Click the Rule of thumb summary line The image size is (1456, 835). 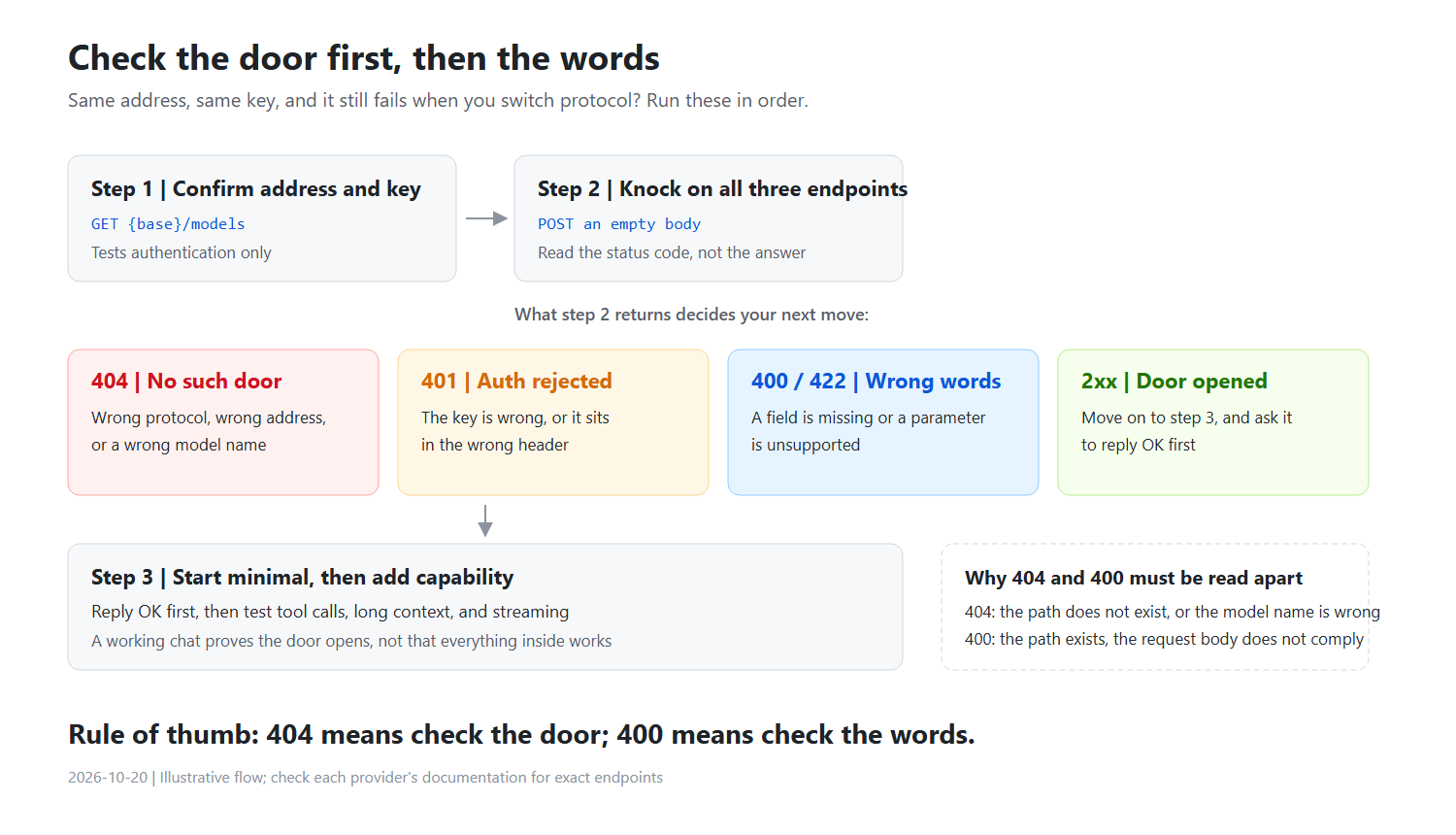tap(521, 735)
